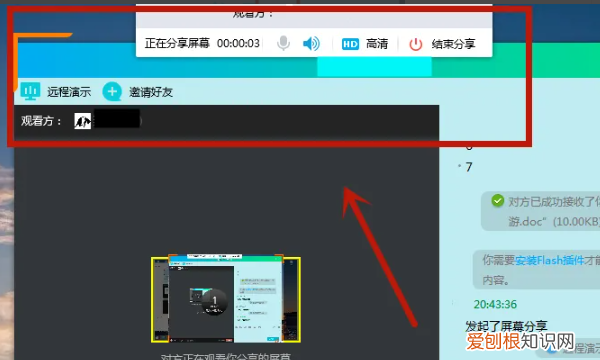Screen dimensions: 600x360
Task: Toggle the speaker sound icon
Action: click(x=311, y=44)
